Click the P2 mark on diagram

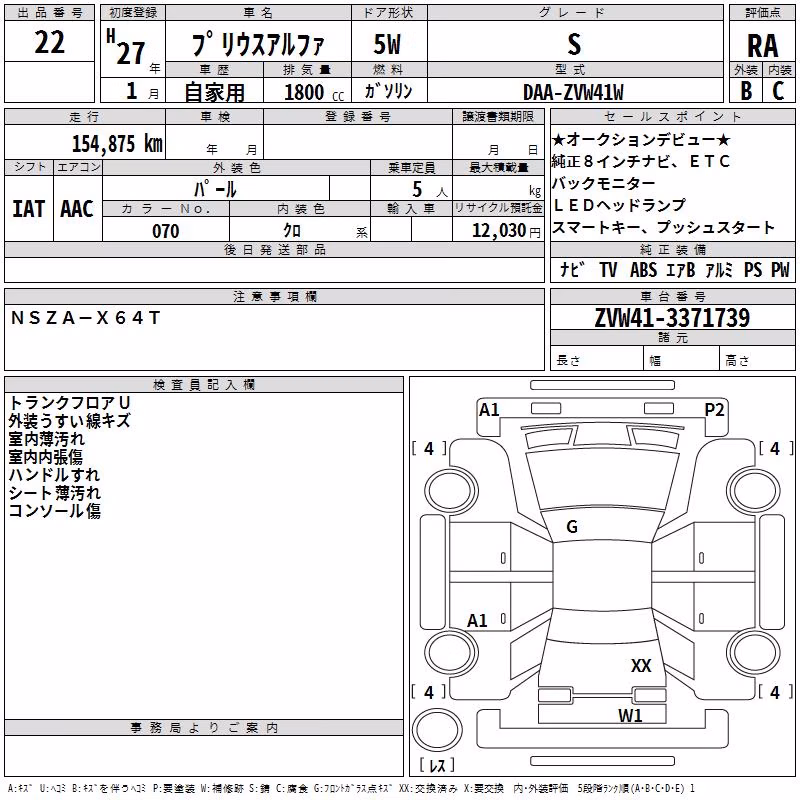point(714,410)
